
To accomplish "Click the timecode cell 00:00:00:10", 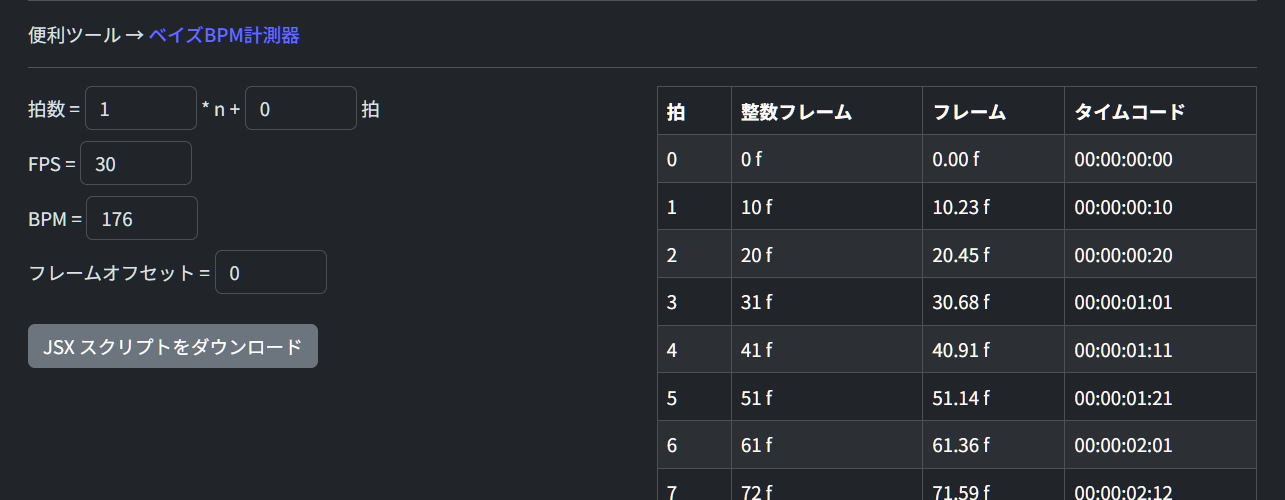I will [x=1123, y=207].
